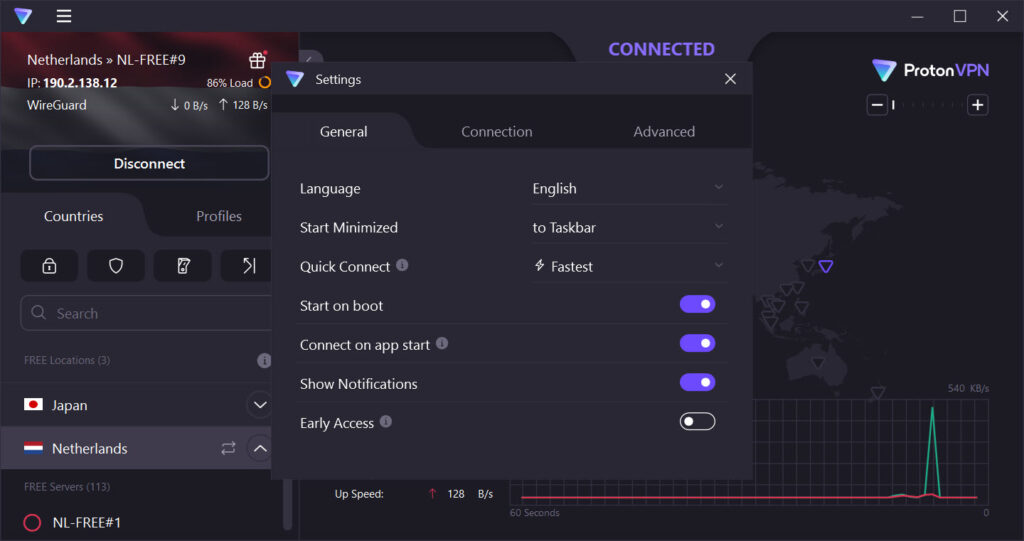Minimize the Proton VPN window
Viewport: 1024px width, 541px height.
tap(917, 16)
